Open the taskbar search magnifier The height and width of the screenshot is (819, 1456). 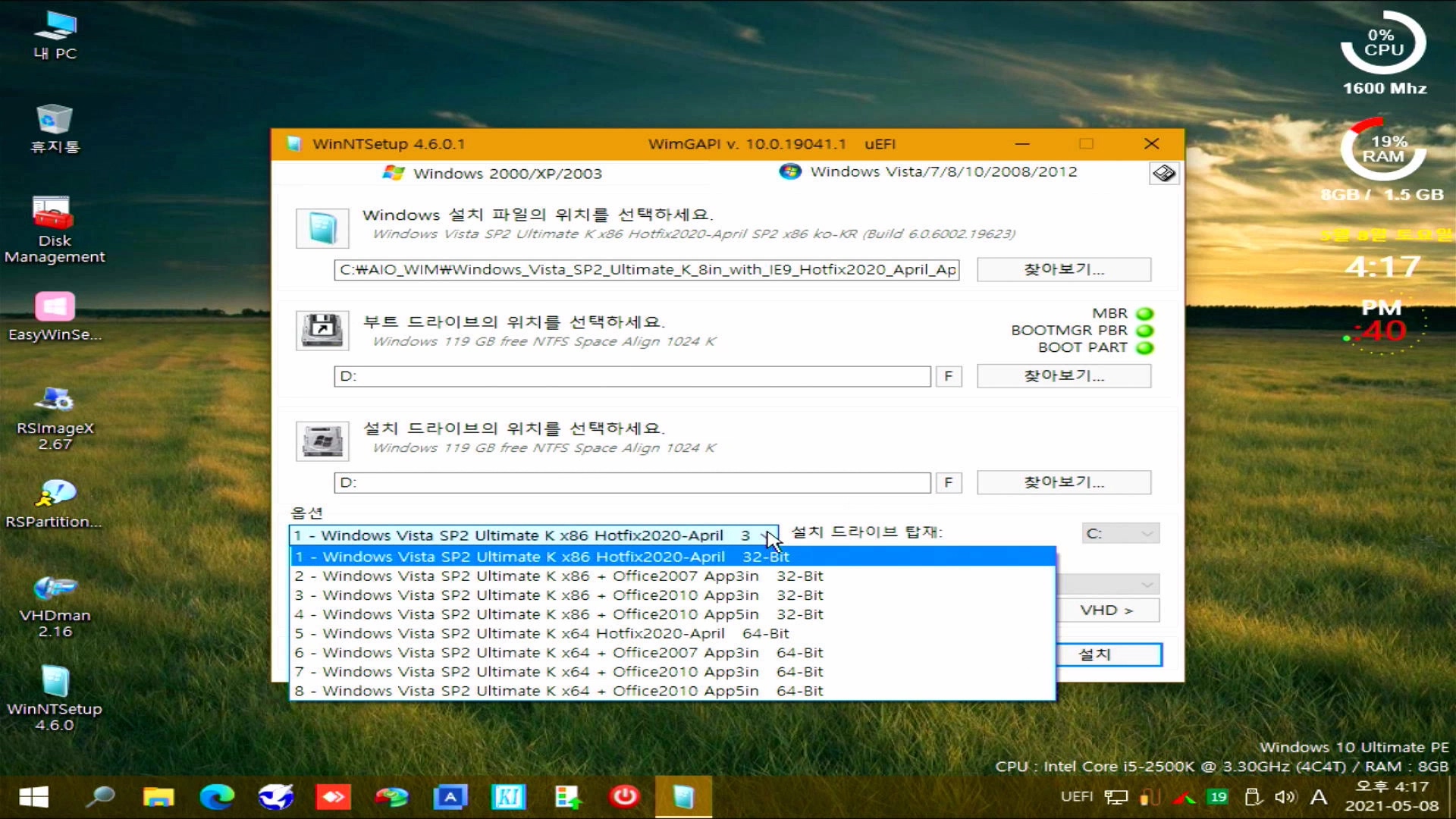pyautogui.click(x=99, y=797)
